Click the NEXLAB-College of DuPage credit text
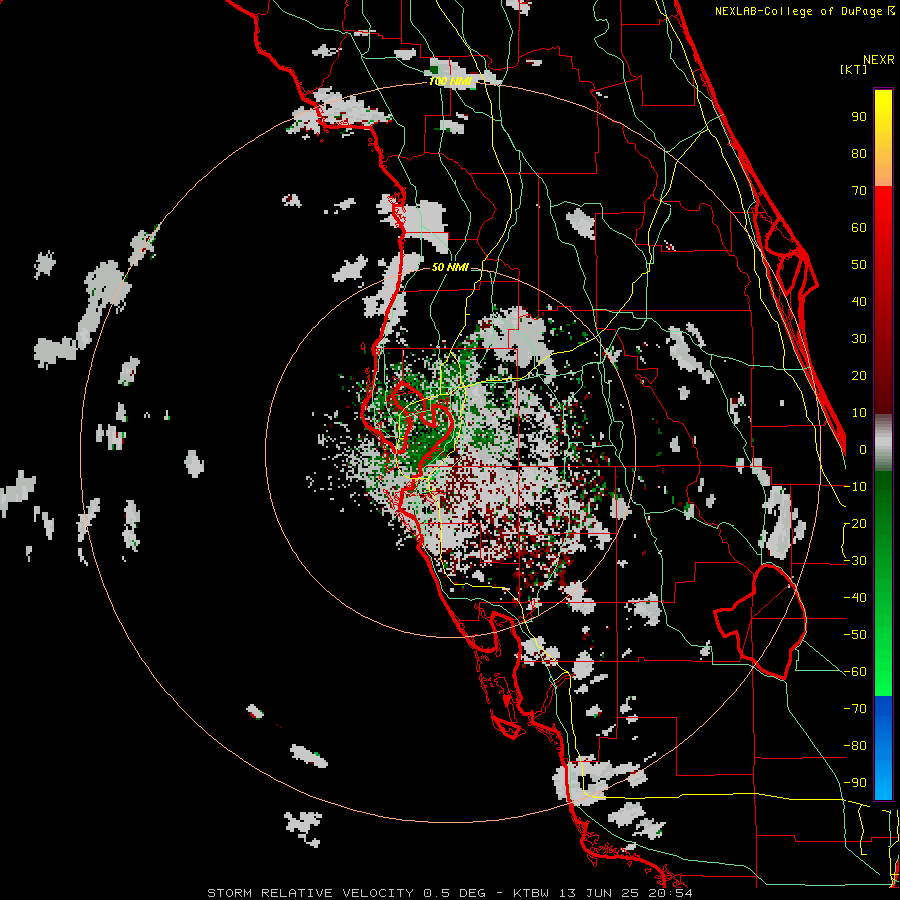900x900 pixels. tap(804, 11)
